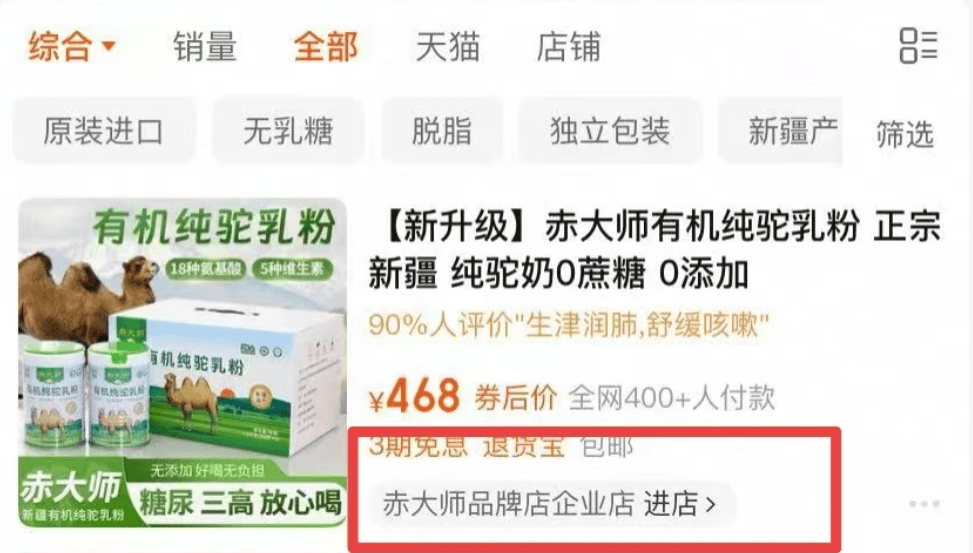The height and width of the screenshot is (553, 973).
Task: Open product title 赤大师有机纯驼乳粉
Action: tap(655, 250)
